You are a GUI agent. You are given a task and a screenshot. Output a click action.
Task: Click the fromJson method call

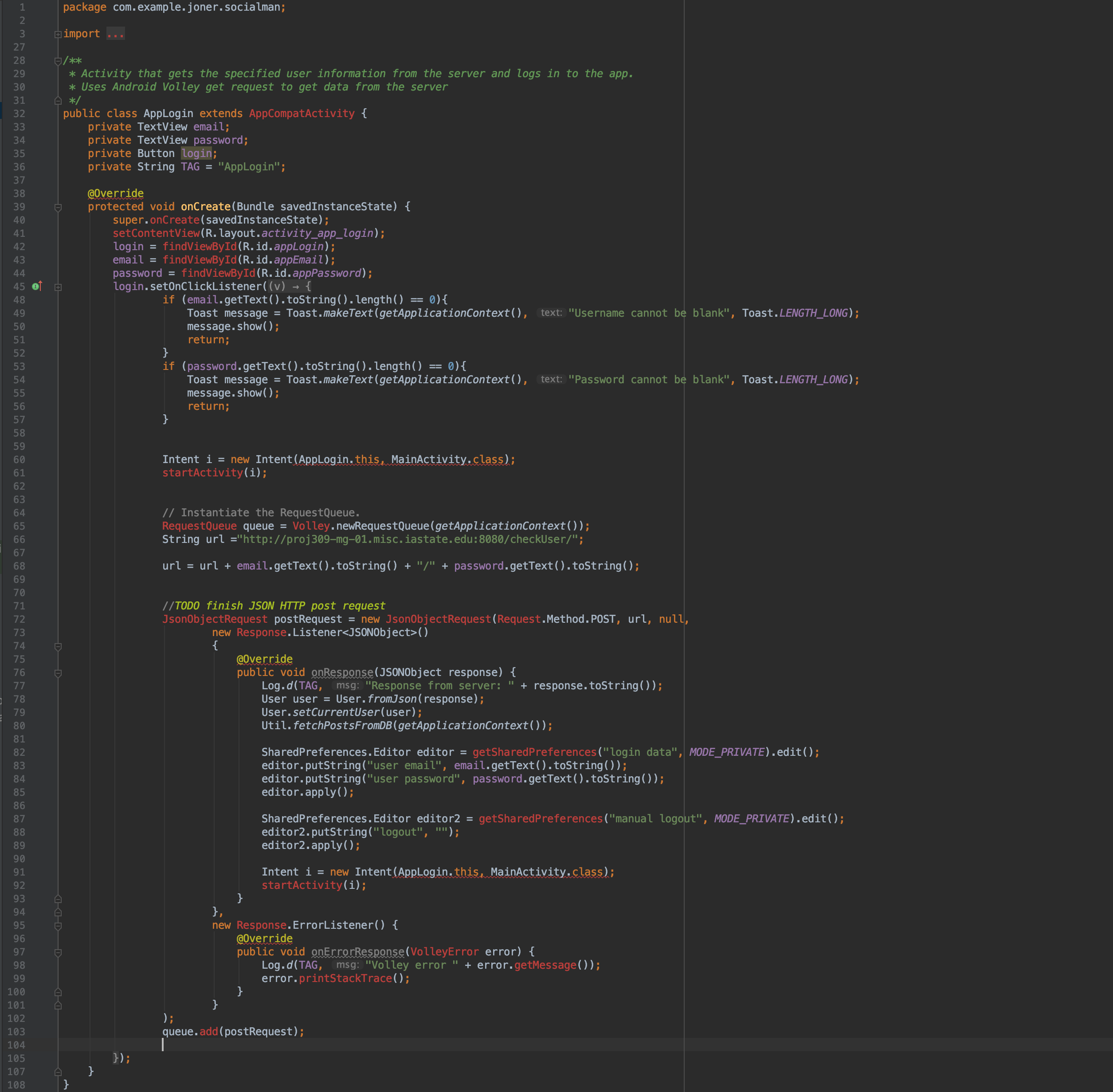click(x=392, y=699)
